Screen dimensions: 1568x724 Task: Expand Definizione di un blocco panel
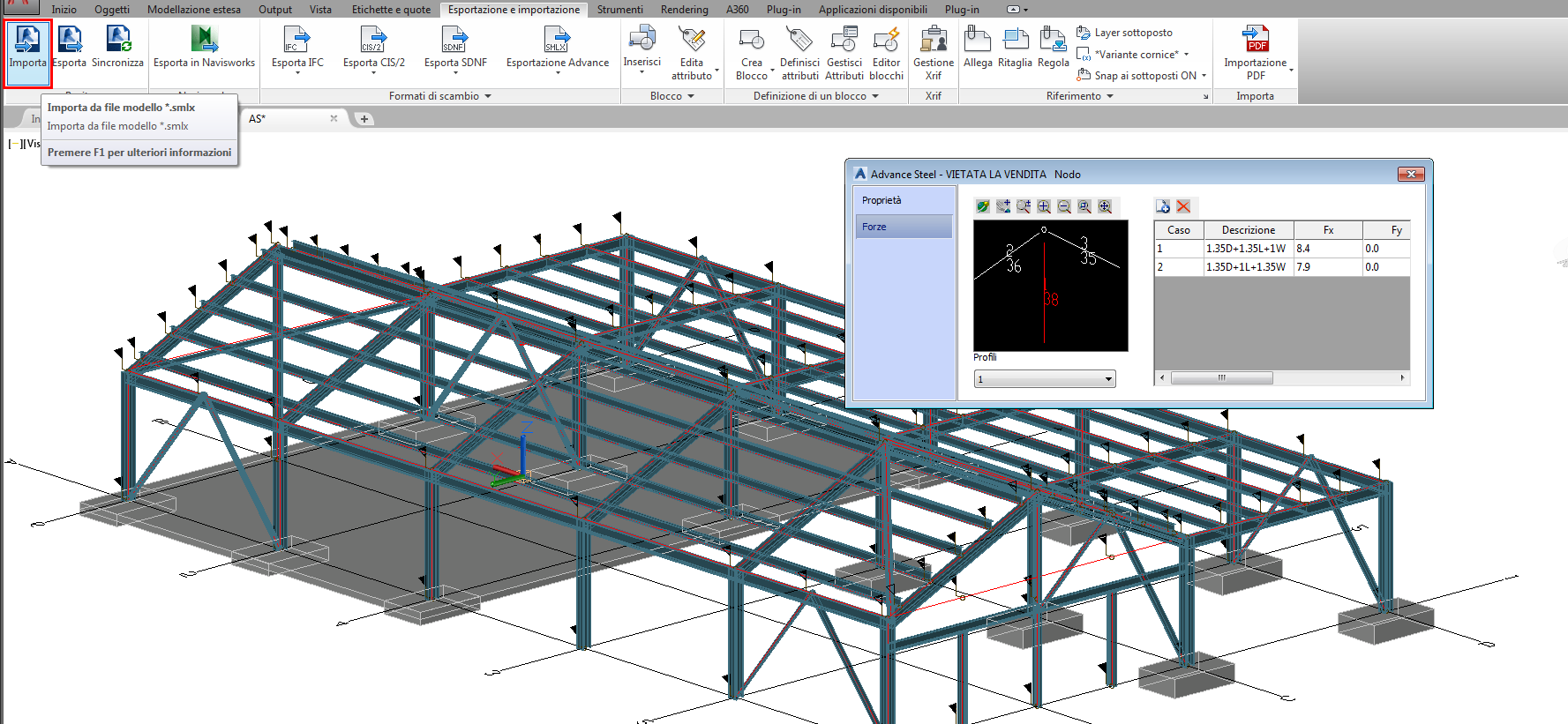click(816, 96)
